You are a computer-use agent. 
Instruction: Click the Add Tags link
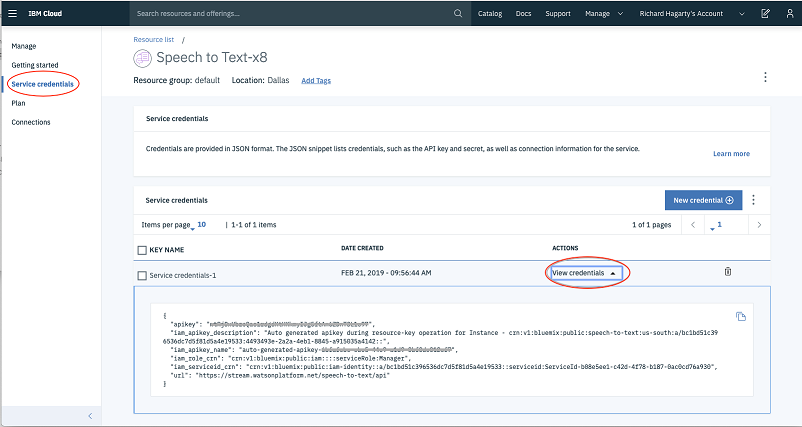(316, 80)
